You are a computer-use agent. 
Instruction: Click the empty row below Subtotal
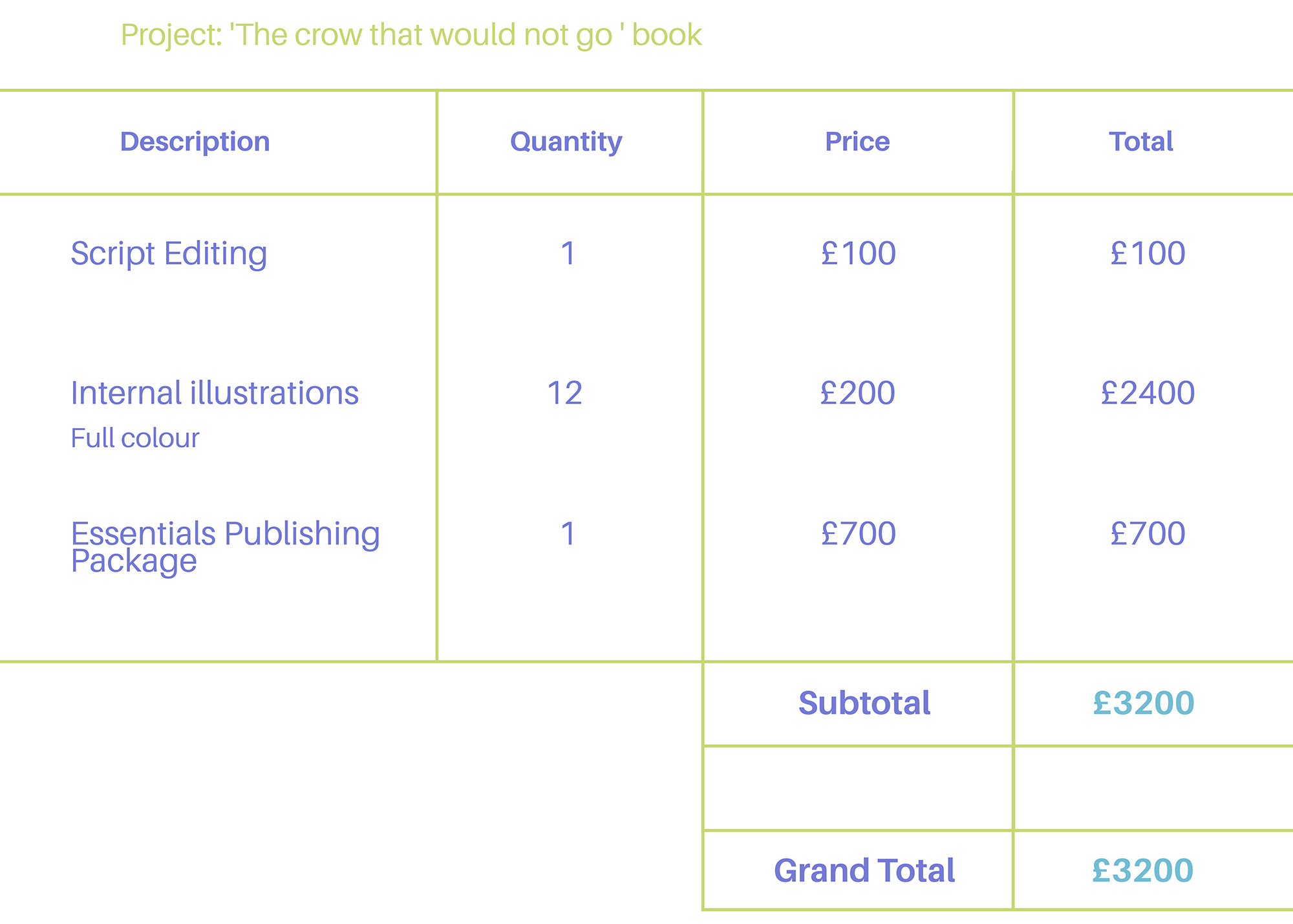click(998, 788)
